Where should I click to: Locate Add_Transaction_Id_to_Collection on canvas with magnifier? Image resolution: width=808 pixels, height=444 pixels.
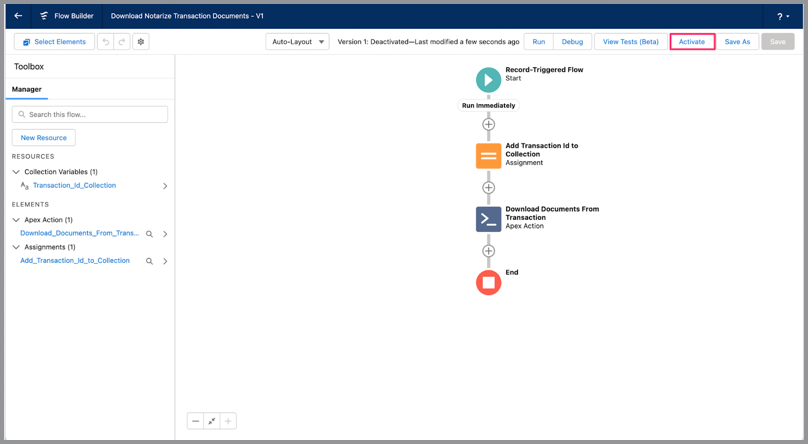(x=150, y=261)
